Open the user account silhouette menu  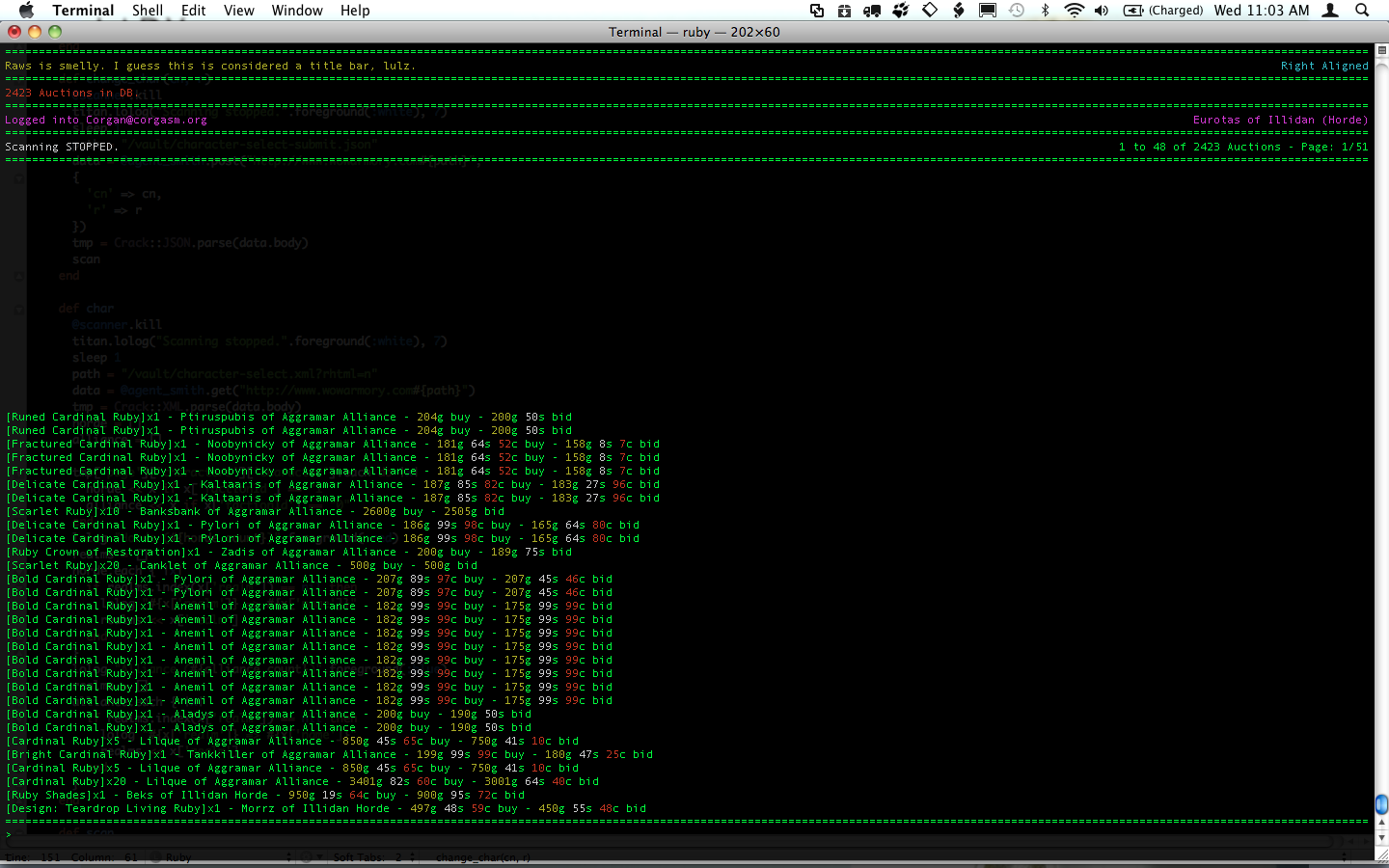pos(1330,11)
